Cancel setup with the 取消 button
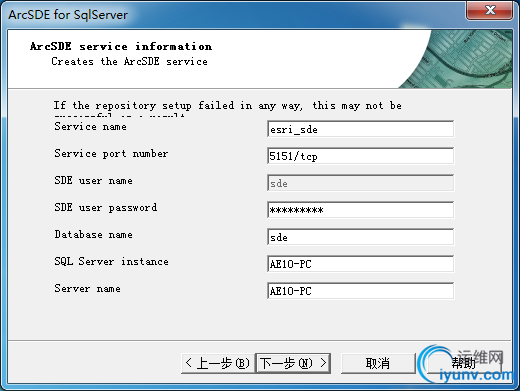 [x=378, y=363]
